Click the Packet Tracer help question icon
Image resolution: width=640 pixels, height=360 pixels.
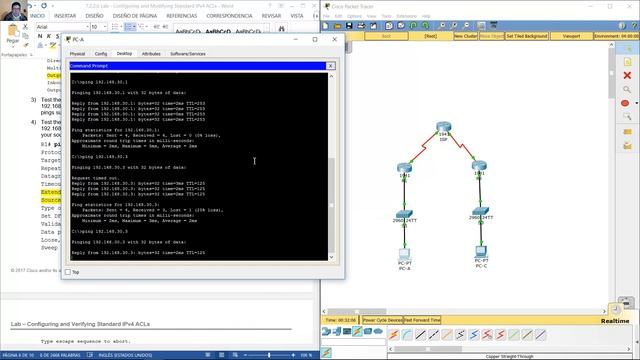tap(634, 26)
